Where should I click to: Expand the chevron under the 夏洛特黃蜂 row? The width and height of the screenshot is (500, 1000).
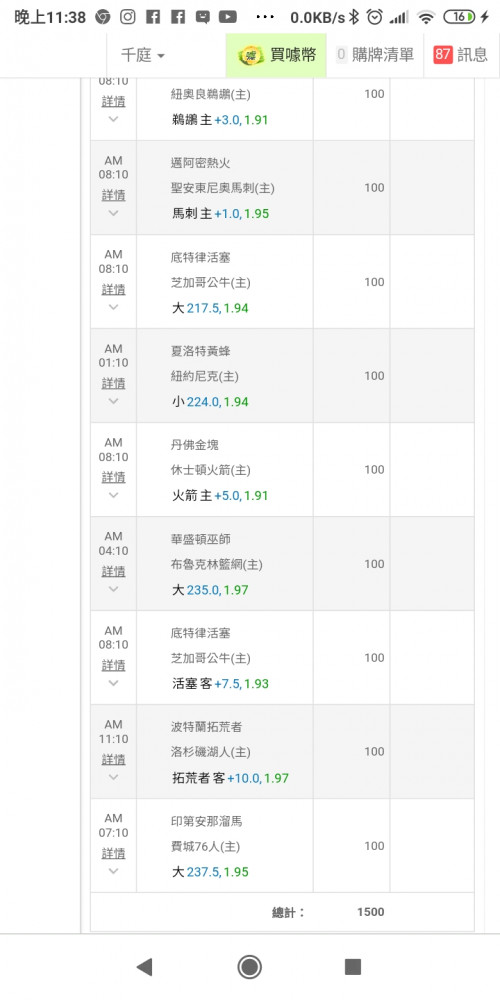click(x=113, y=401)
